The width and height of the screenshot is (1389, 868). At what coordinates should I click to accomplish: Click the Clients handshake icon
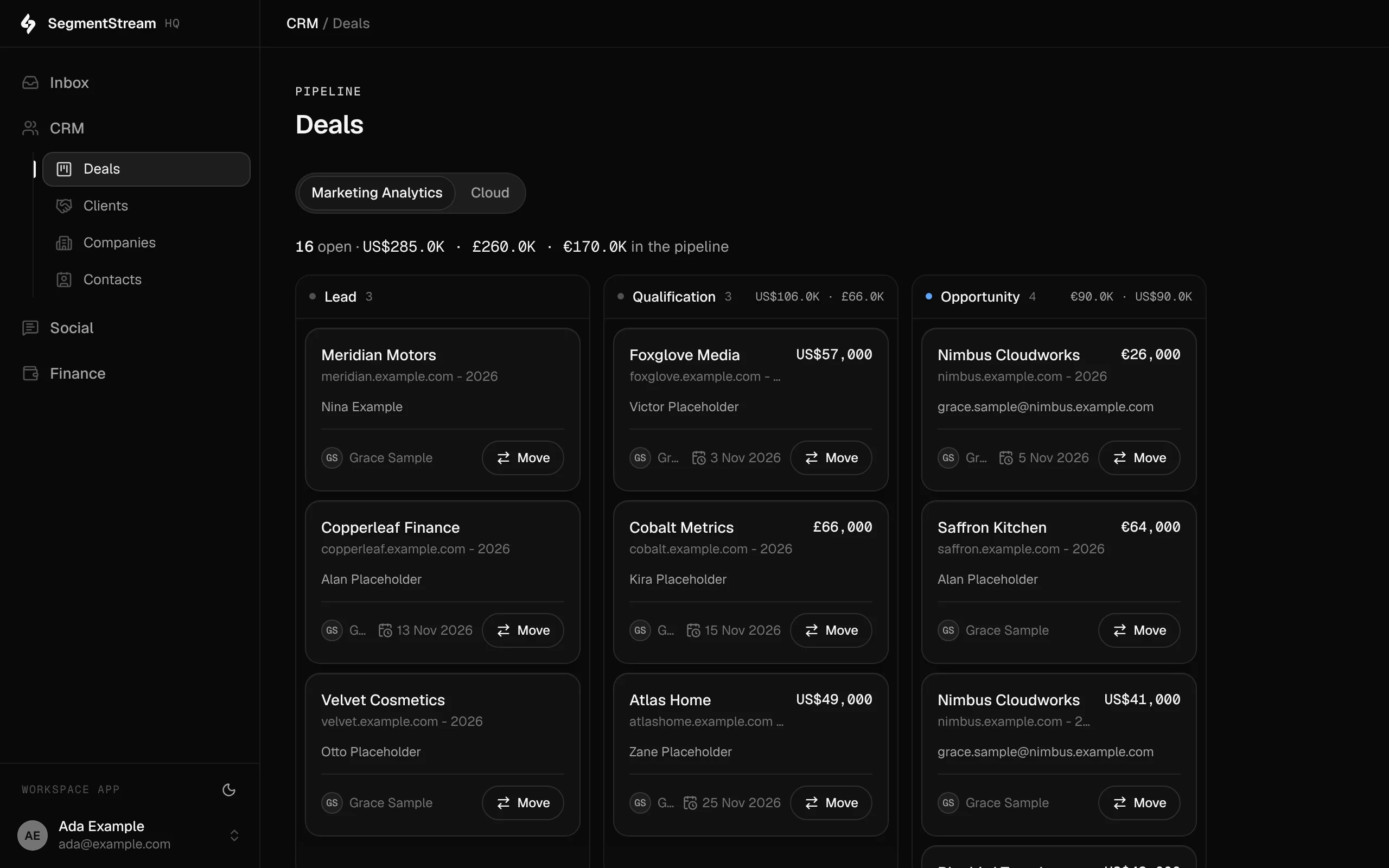coord(63,206)
